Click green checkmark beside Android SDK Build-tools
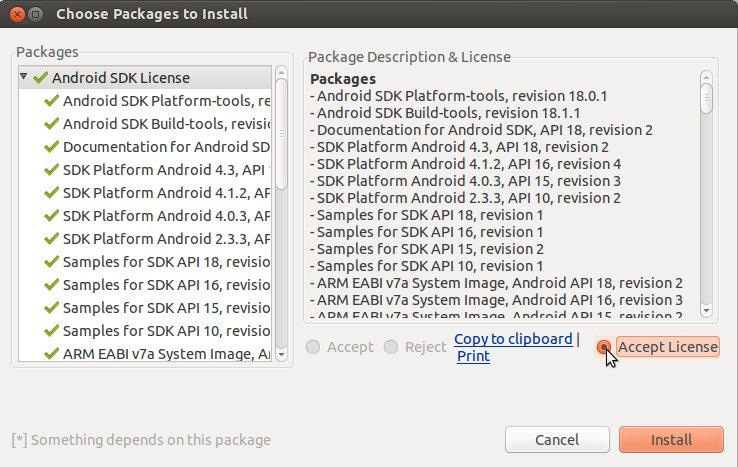The image size is (738, 467). (51, 124)
